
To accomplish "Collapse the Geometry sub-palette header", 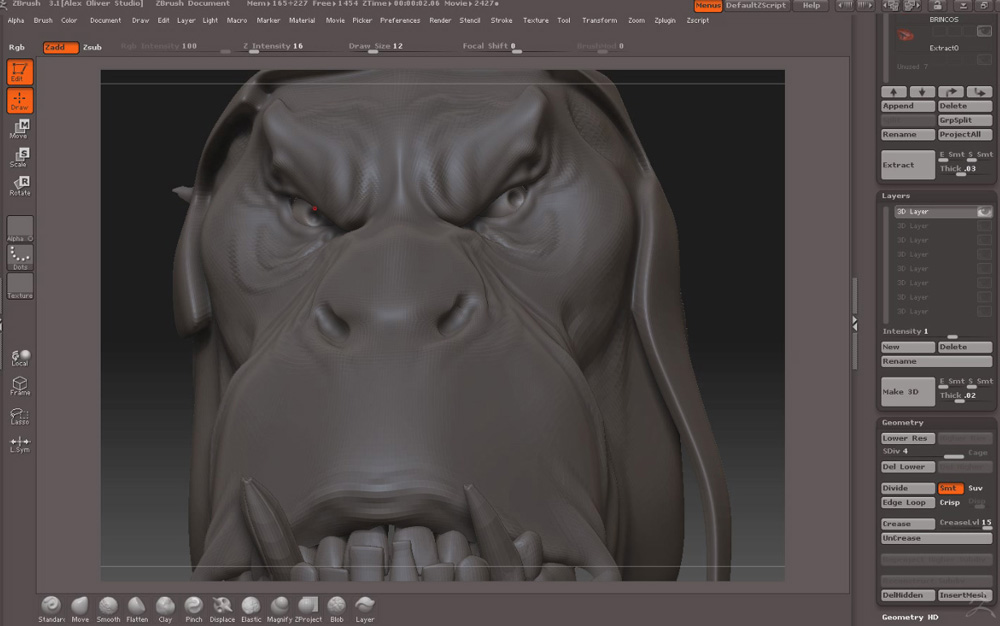I will click(x=902, y=423).
